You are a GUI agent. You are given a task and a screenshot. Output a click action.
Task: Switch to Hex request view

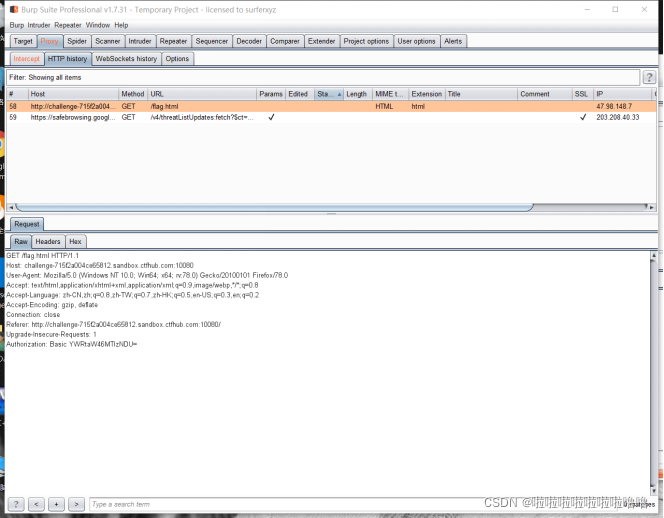(75, 241)
